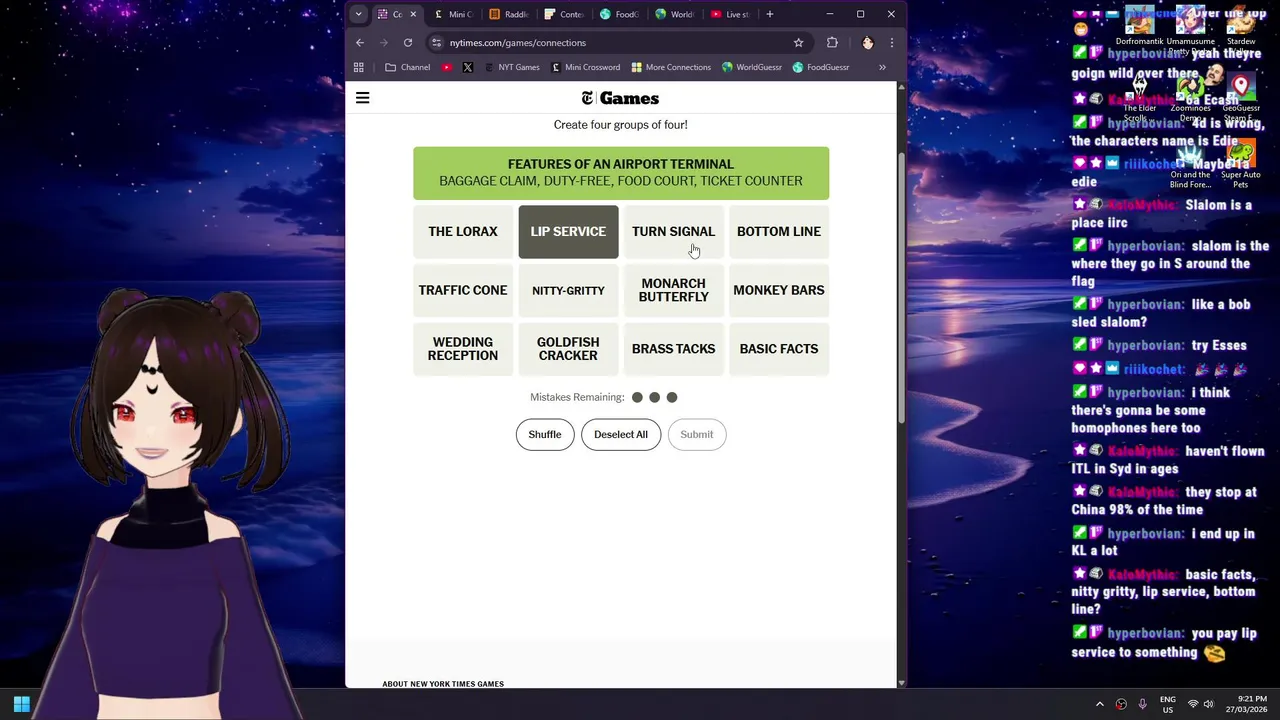This screenshot has height=720, width=1280.
Task: Open the Chrome profile avatar
Action: coord(867,43)
